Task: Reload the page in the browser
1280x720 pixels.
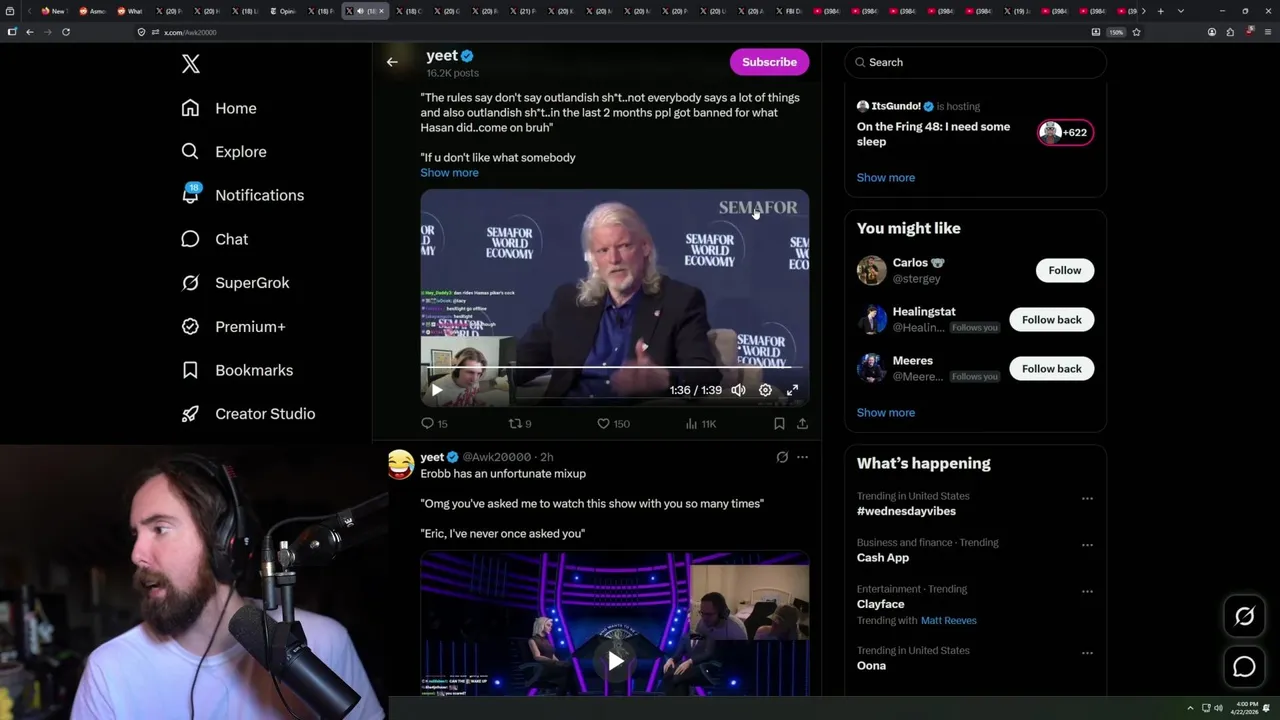Action: (66, 32)
